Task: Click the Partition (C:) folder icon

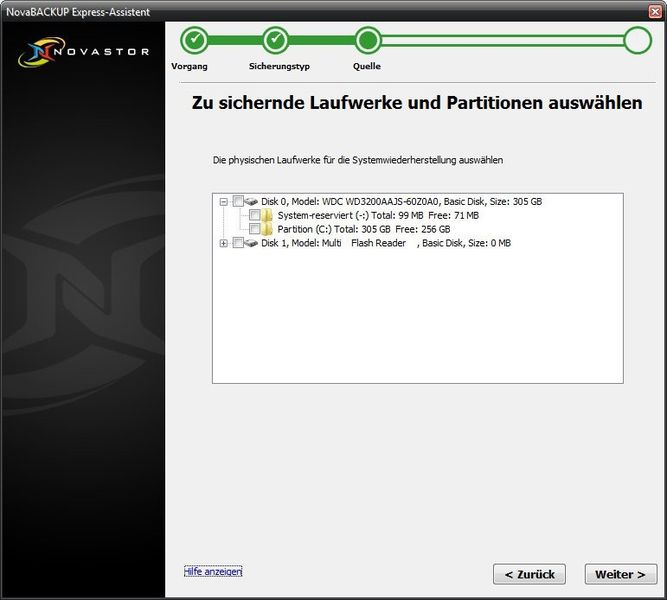Action: click(x=267, y=229)
